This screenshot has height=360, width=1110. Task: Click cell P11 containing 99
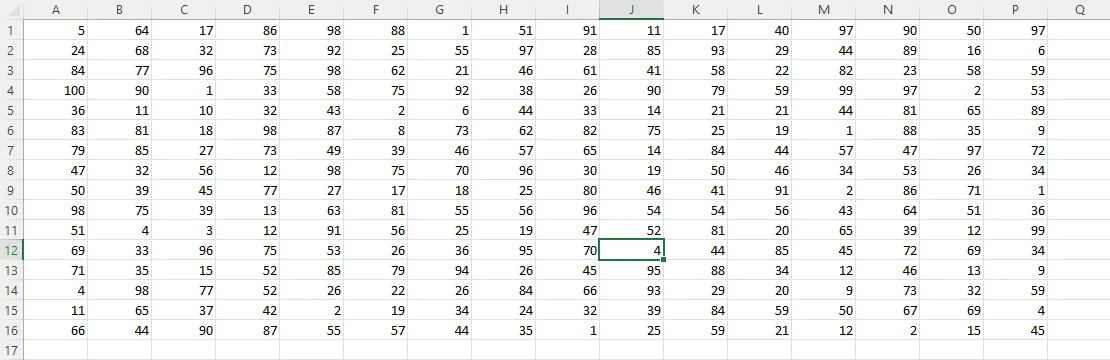1015,230
